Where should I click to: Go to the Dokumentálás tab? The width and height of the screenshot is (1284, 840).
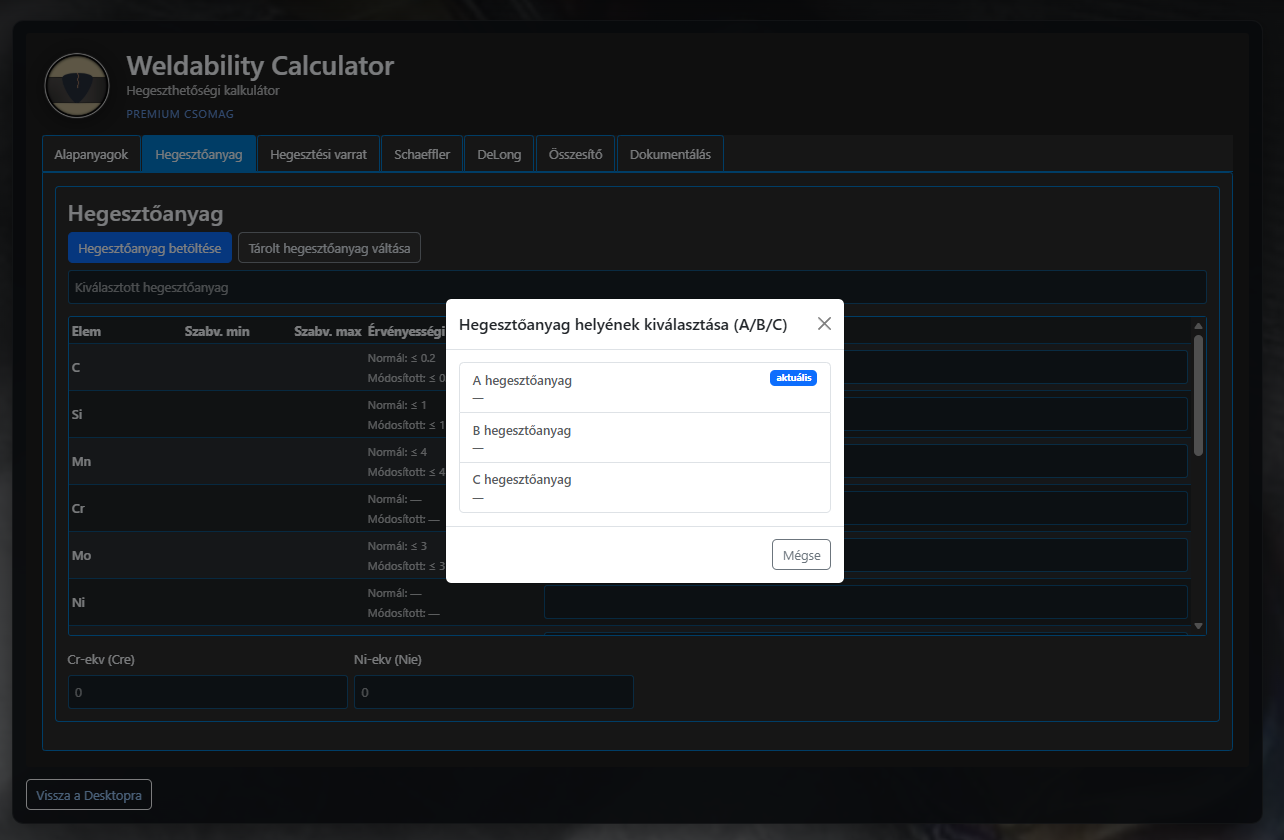coord(670,155)
